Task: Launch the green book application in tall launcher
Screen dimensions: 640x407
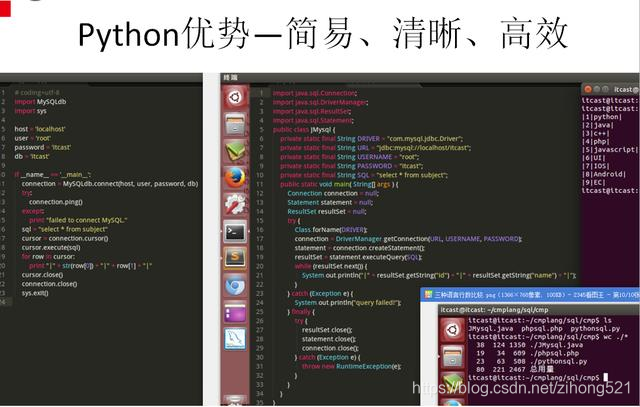Action: pyautogui.click(x=235, y=151)
